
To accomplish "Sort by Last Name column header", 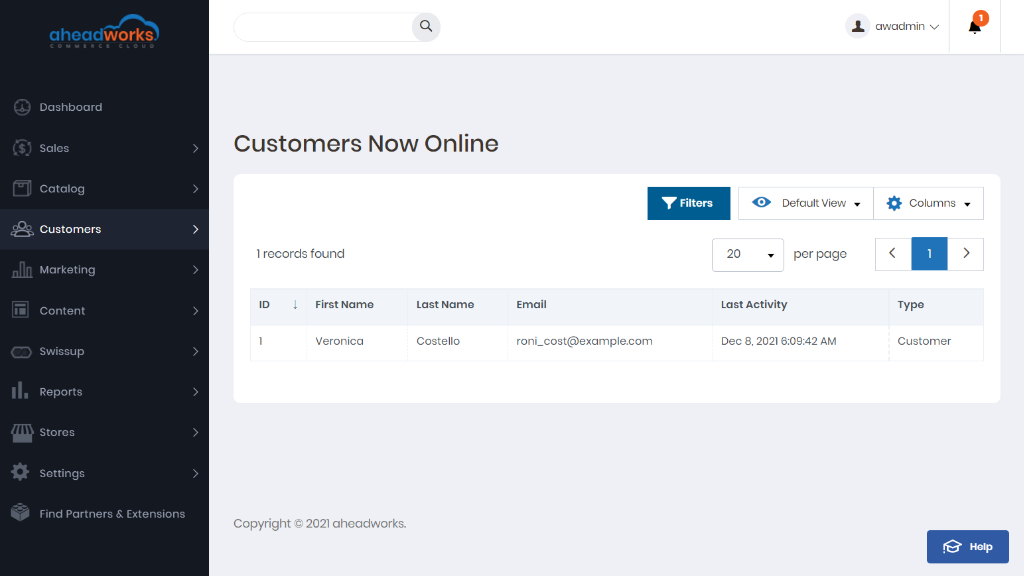I will pos(457,305).
